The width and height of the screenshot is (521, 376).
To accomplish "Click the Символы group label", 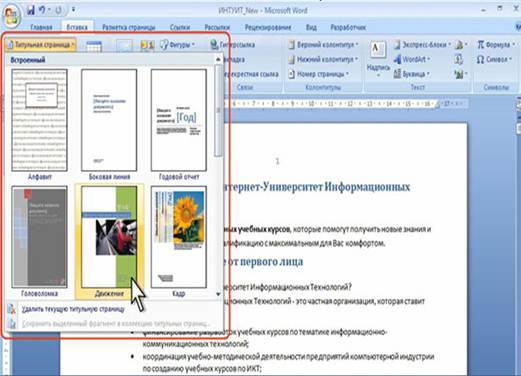I will pos(496,87).
